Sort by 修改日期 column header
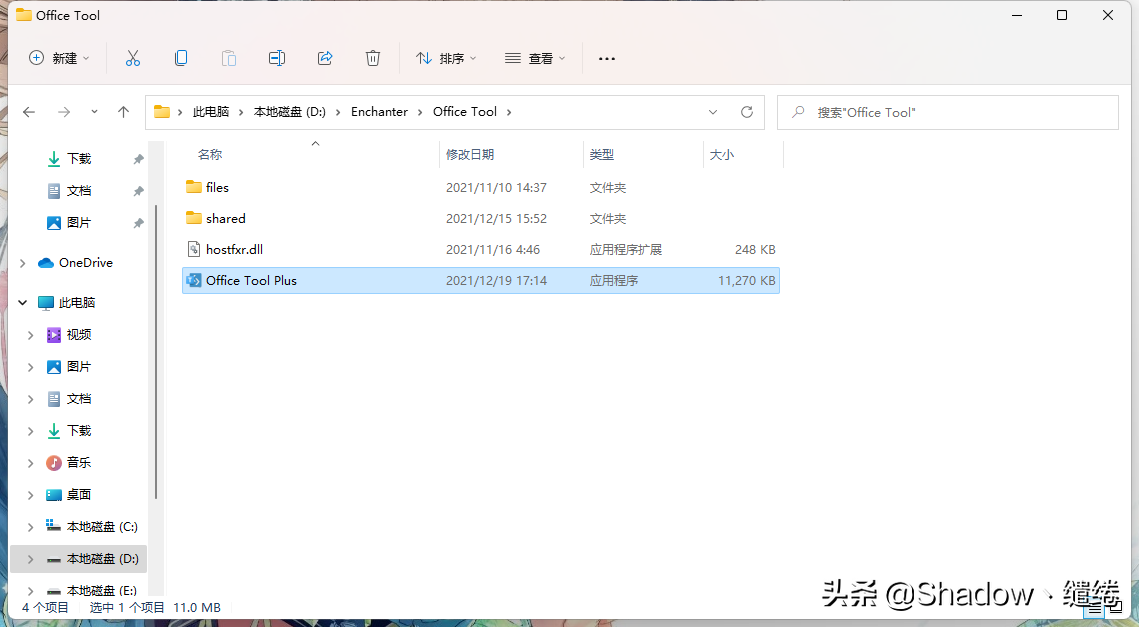 pos(470,155)
